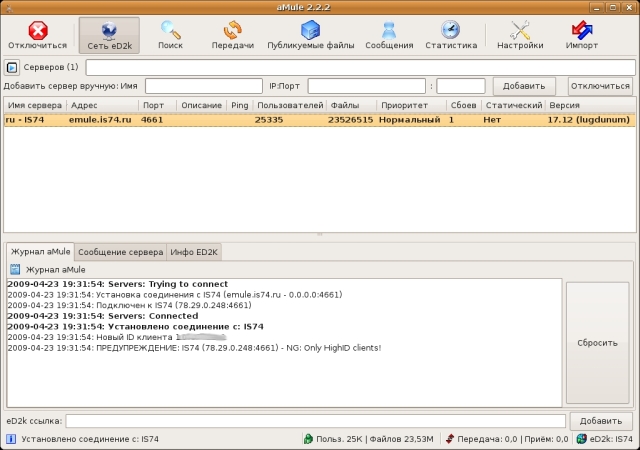Screen dimensions: 640x450
Task: Open the Поиск search page
Action: pos(170,34)
